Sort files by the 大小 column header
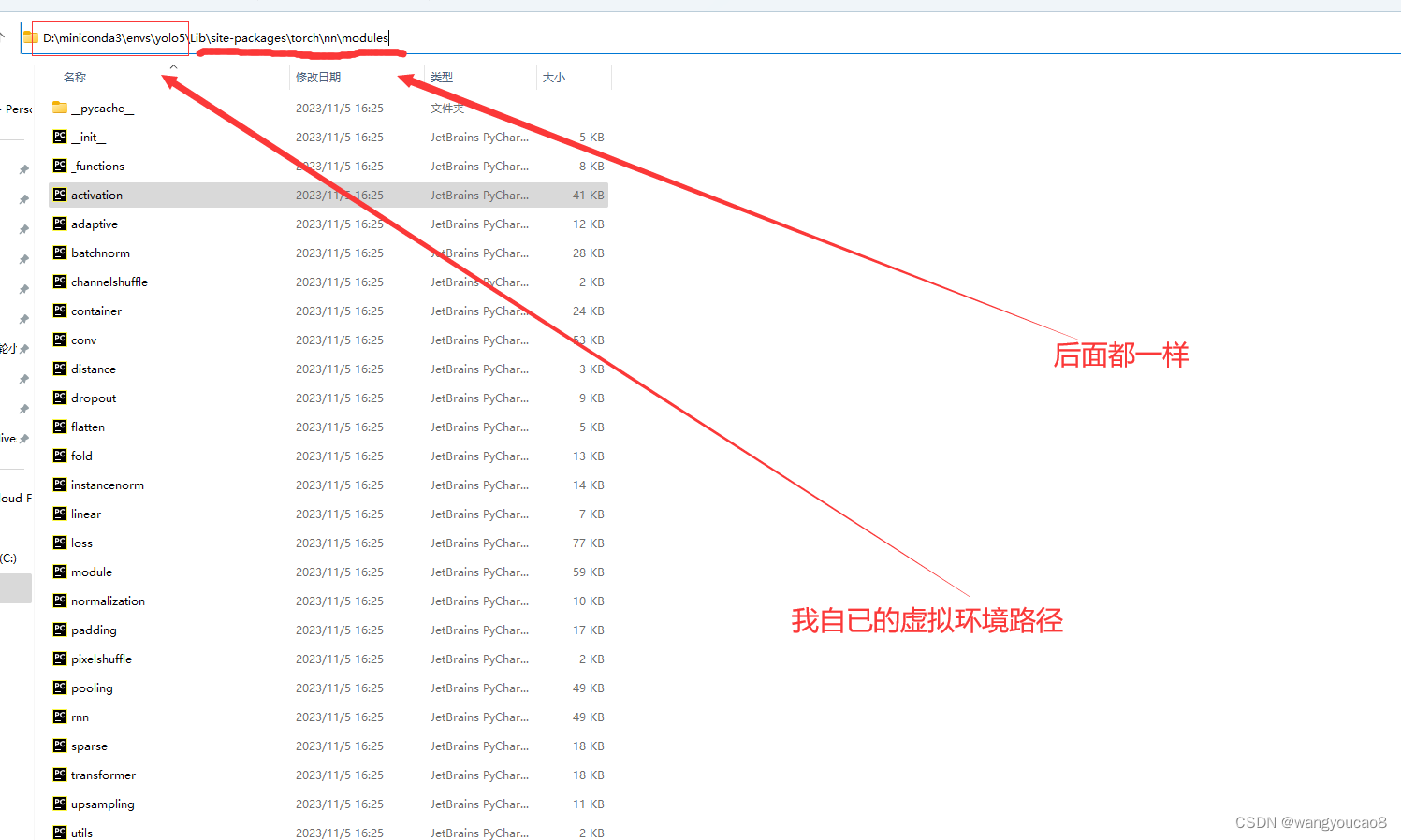Image resolution: width=1401 pixels, height=840 pixels. coord(552,77)
